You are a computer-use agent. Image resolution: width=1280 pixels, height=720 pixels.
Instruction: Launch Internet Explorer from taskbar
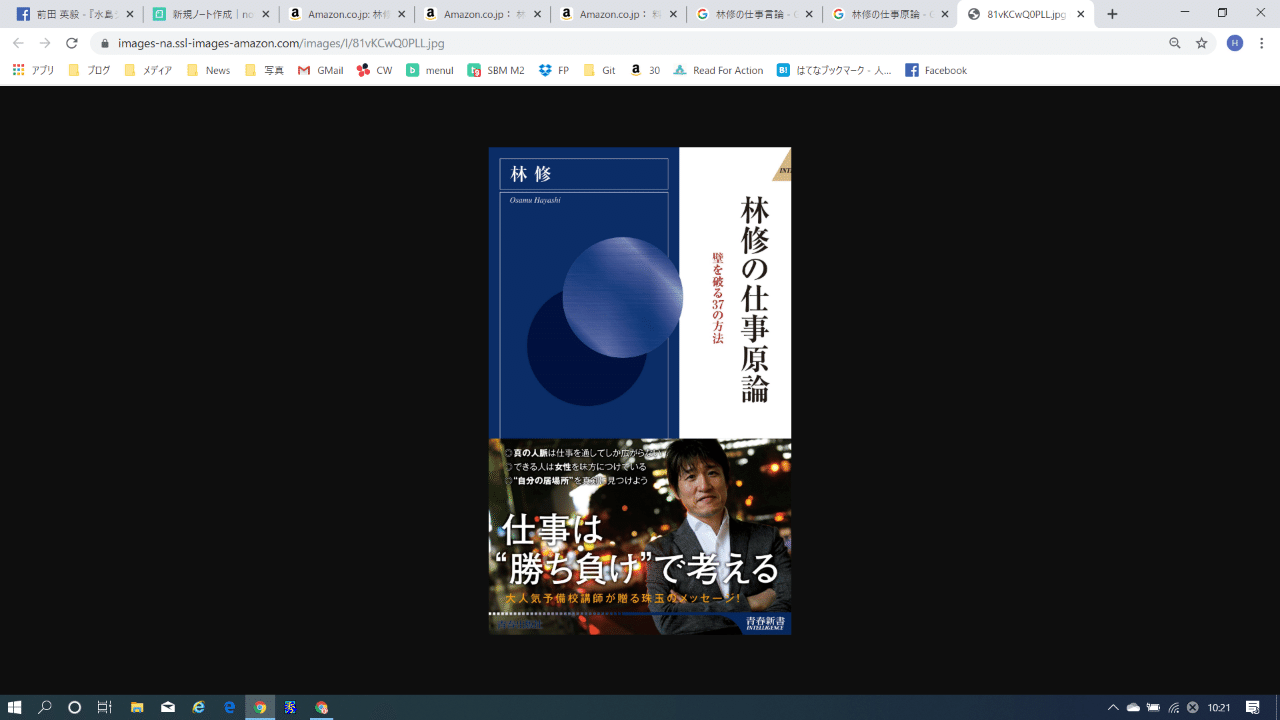click(x=199, y=707)
